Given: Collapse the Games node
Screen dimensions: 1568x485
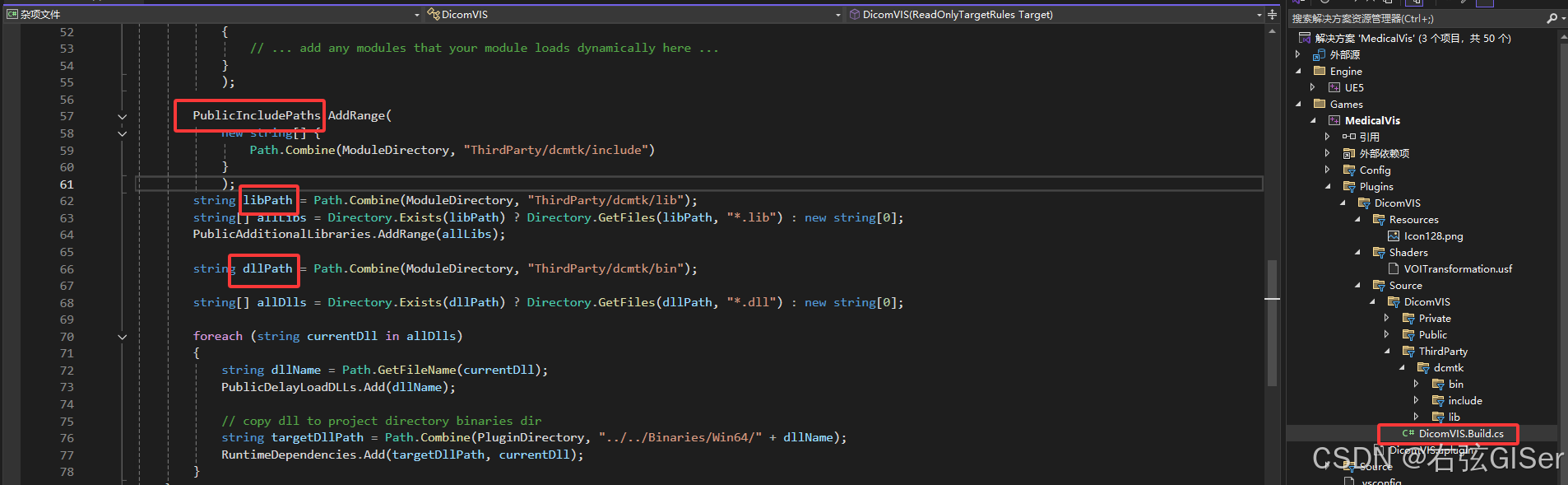Looking at the screenshot, I should click(1298, 104).
